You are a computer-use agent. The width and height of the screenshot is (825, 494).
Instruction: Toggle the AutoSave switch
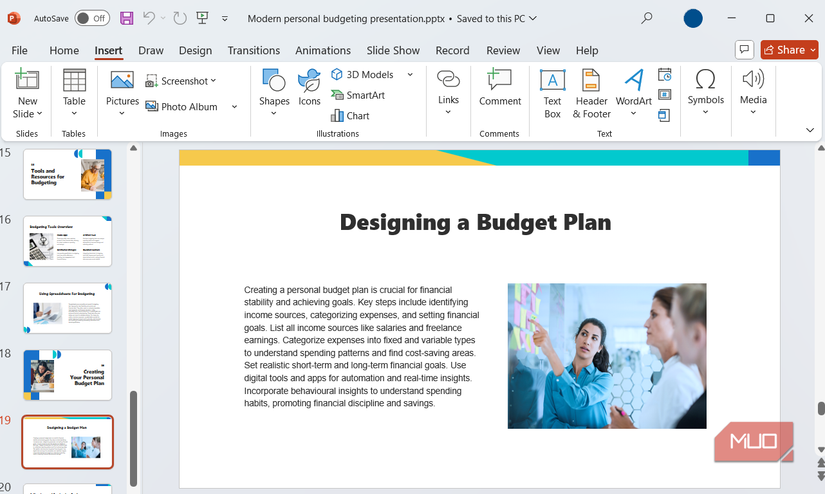[92, 18]
